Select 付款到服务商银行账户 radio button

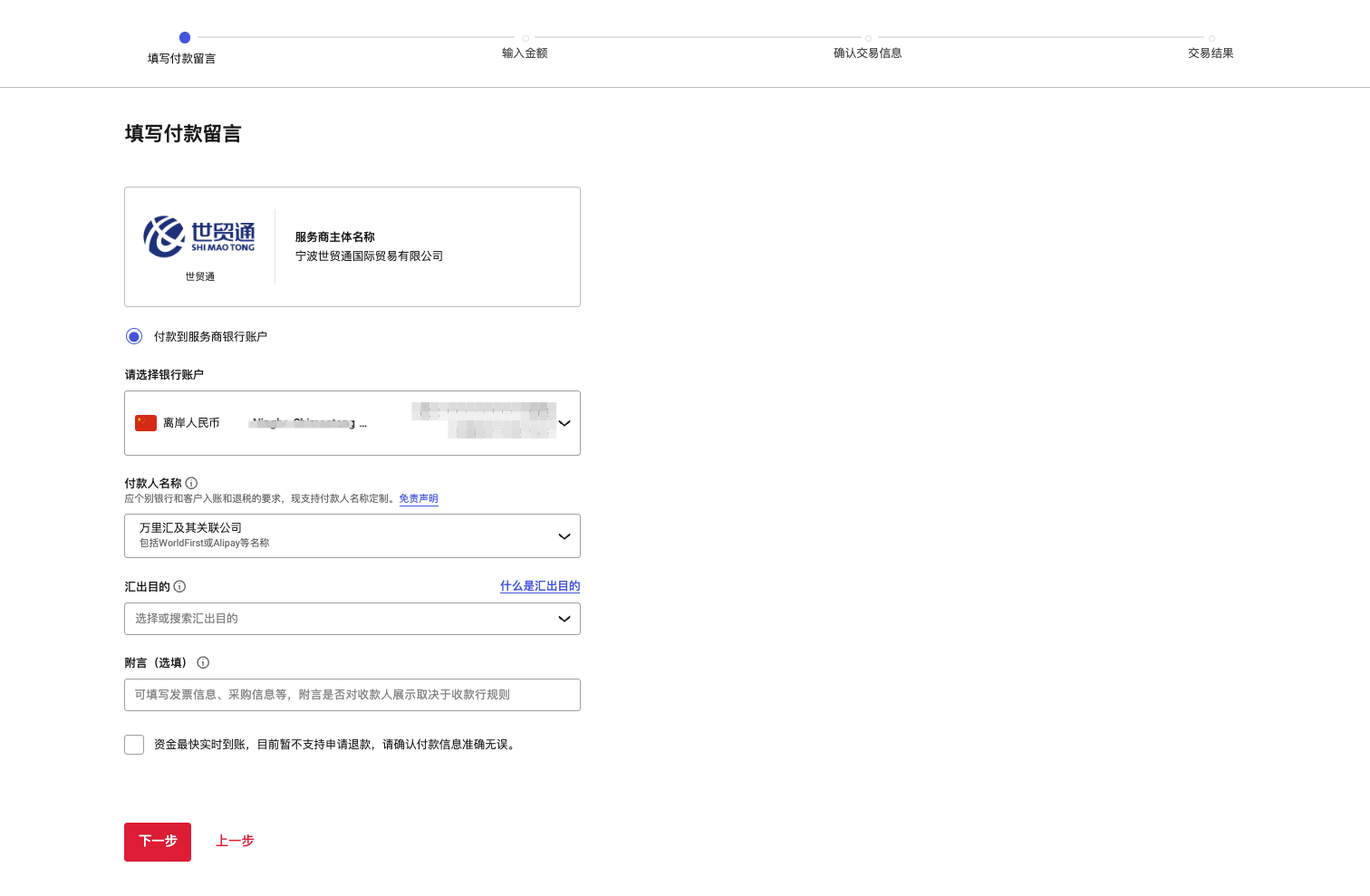click(x=134, y=337)
